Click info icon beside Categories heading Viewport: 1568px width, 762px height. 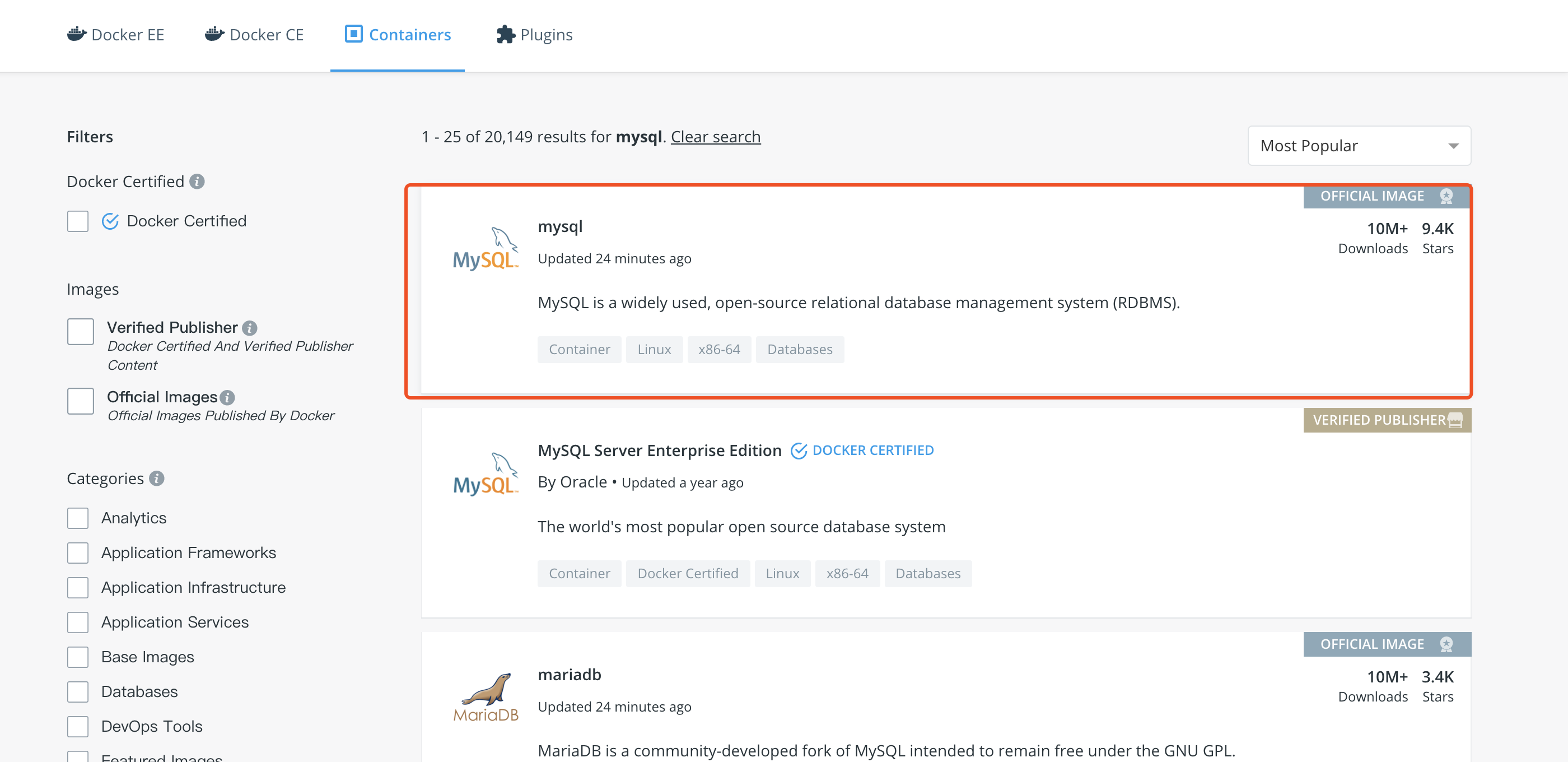point(156,478)
